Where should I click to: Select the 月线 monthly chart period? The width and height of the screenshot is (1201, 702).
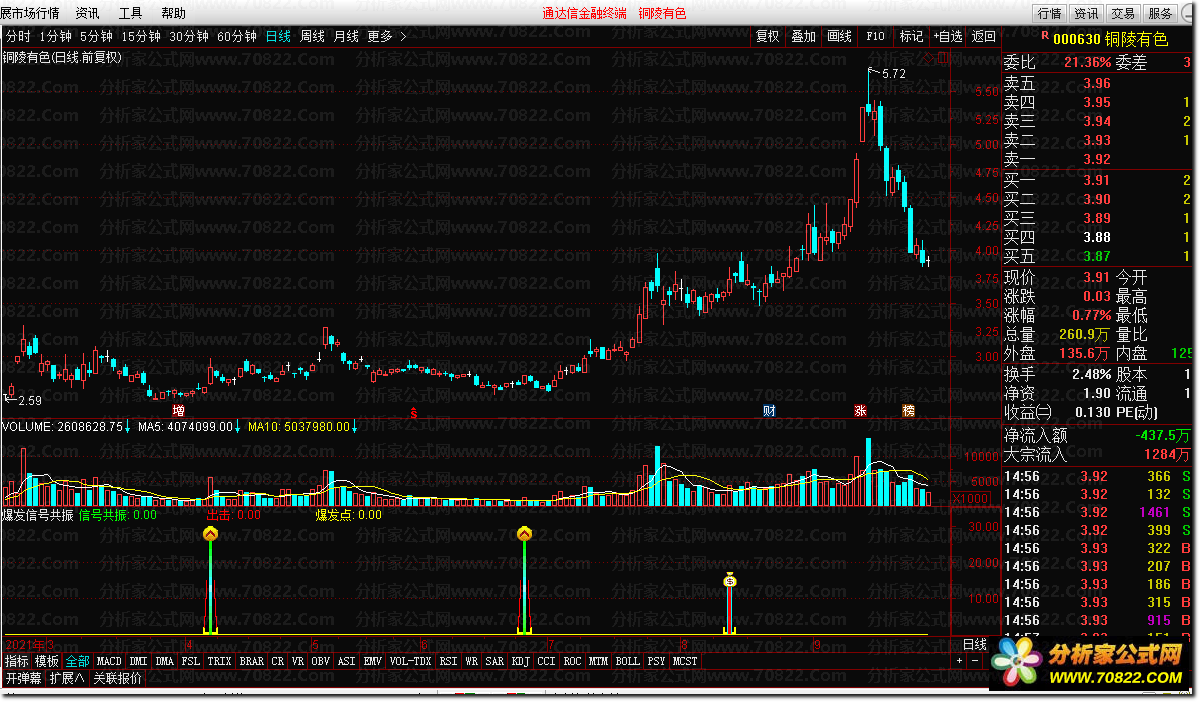(x=346, y=36)
